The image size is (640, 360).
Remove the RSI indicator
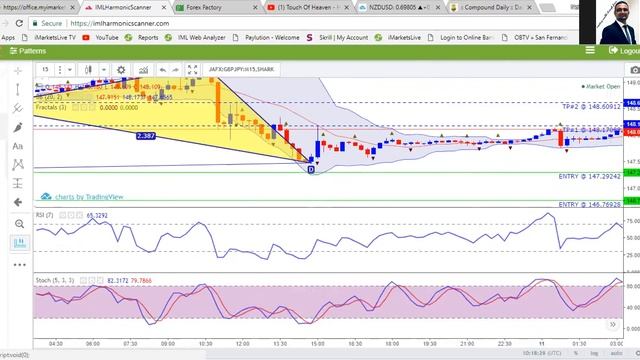coord(80,215)
